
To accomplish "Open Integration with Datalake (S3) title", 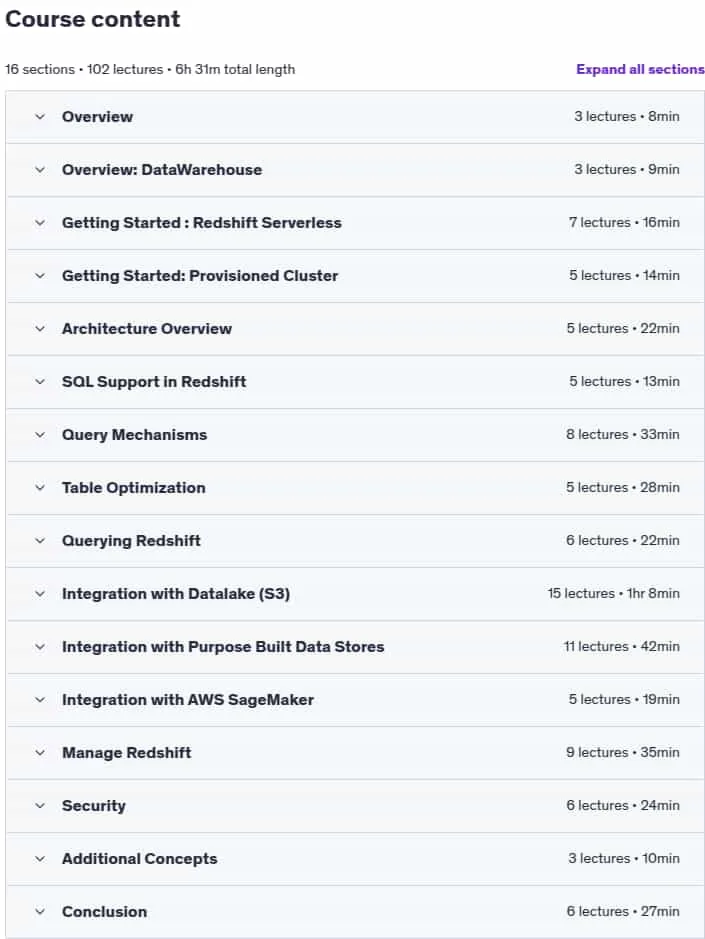I will tap(176, 594).
